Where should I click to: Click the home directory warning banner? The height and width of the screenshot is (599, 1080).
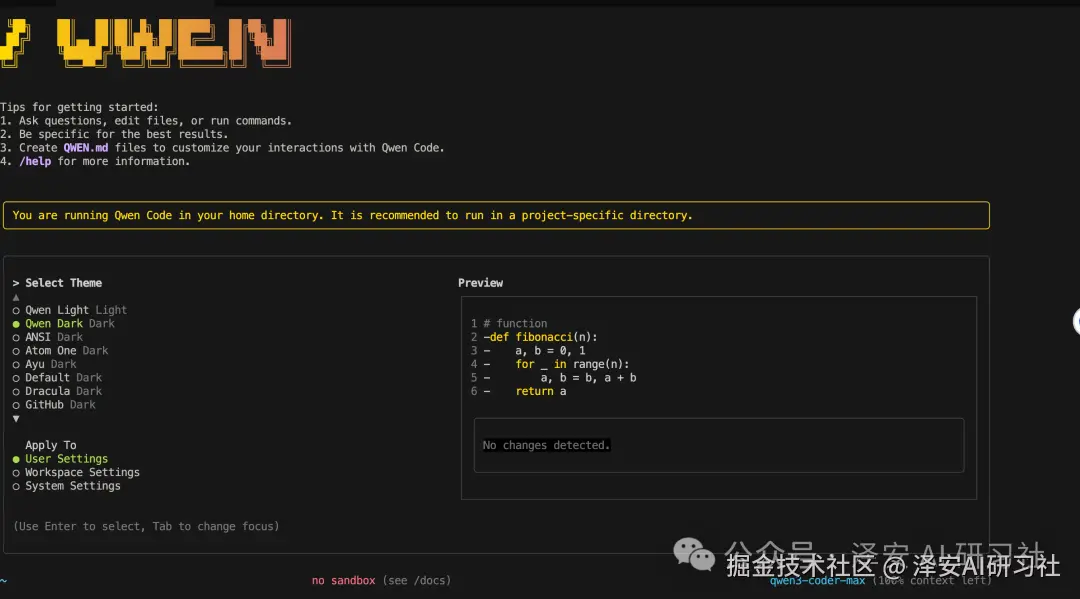click(x=496, y=216)
